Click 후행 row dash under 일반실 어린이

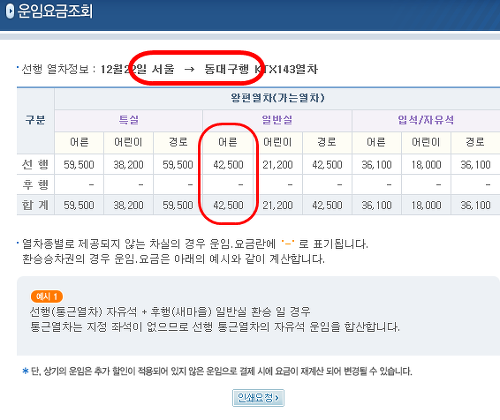point(290,184)
